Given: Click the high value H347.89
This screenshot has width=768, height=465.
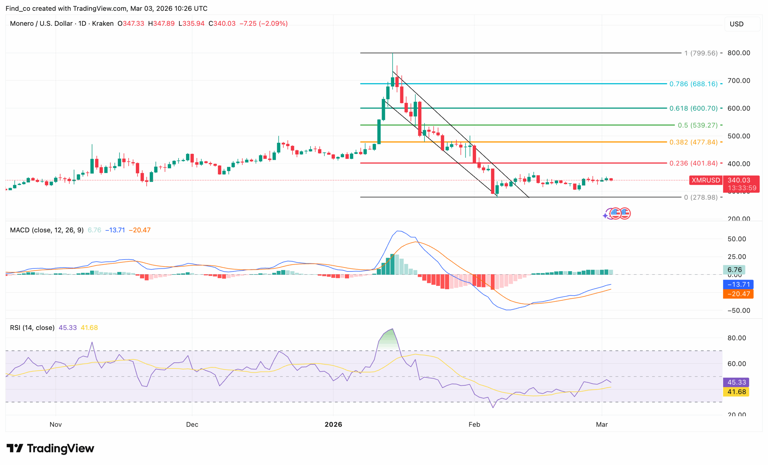Looking at the screenshot, I should [161, 24].
